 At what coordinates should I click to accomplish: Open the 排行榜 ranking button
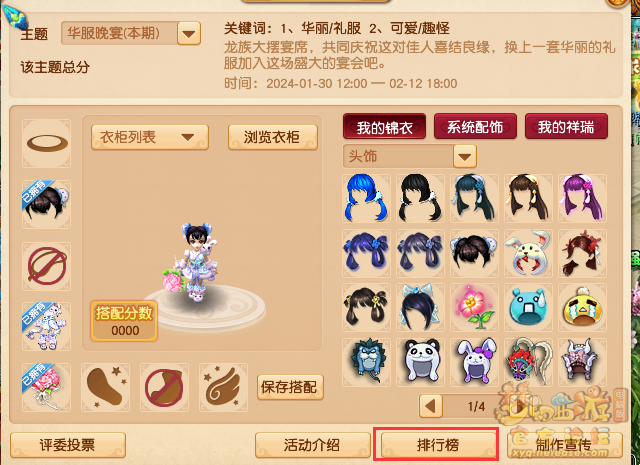437,445
